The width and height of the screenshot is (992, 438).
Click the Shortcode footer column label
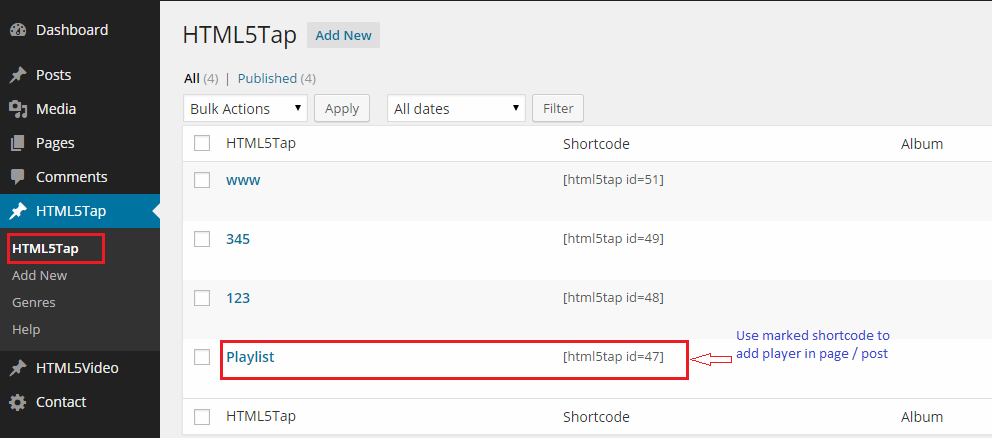pyautogui.click(x=597, y=417)
